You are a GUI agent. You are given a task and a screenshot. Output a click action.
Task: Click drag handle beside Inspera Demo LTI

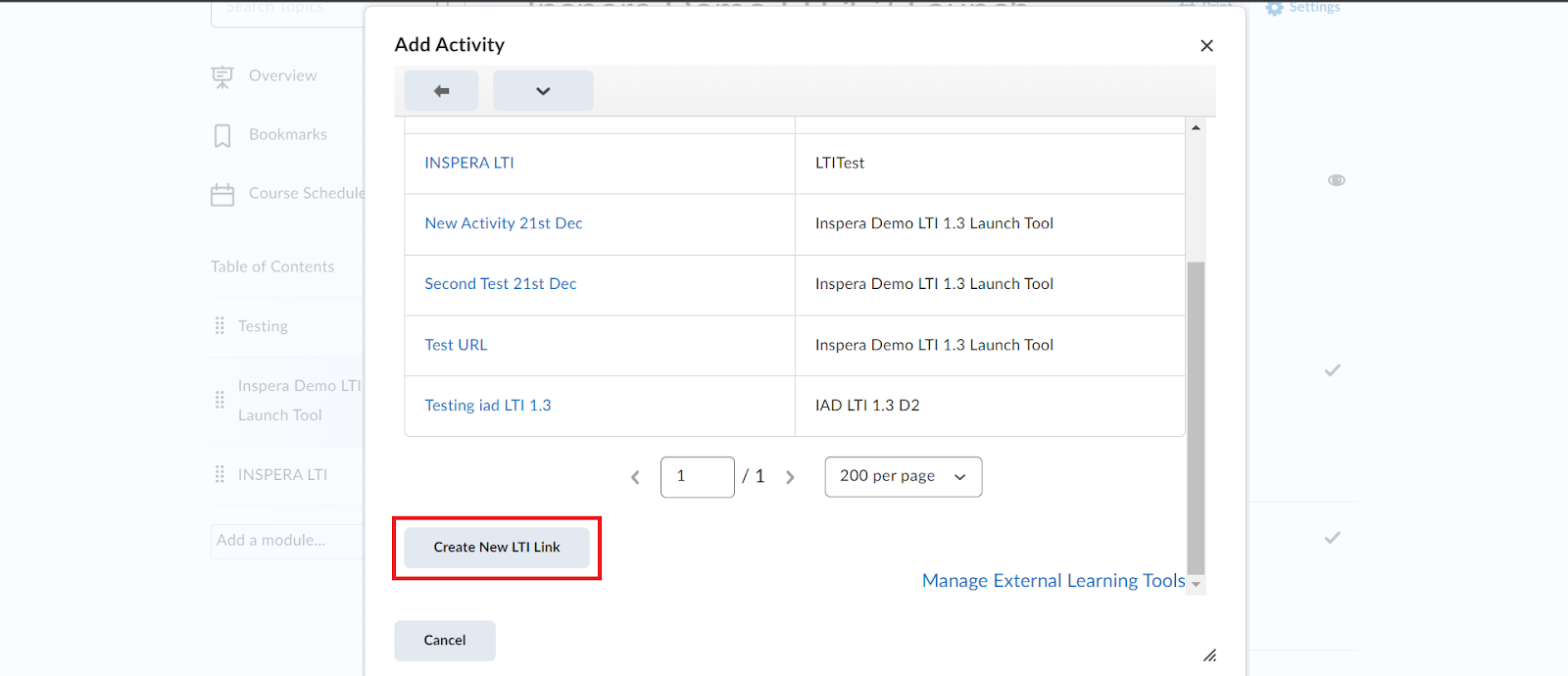(x=220, y=400)
